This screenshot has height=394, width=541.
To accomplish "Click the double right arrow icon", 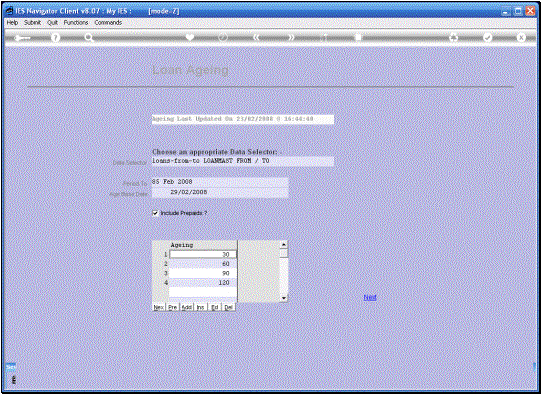I will pyautogui.click(x=291, y=37).
